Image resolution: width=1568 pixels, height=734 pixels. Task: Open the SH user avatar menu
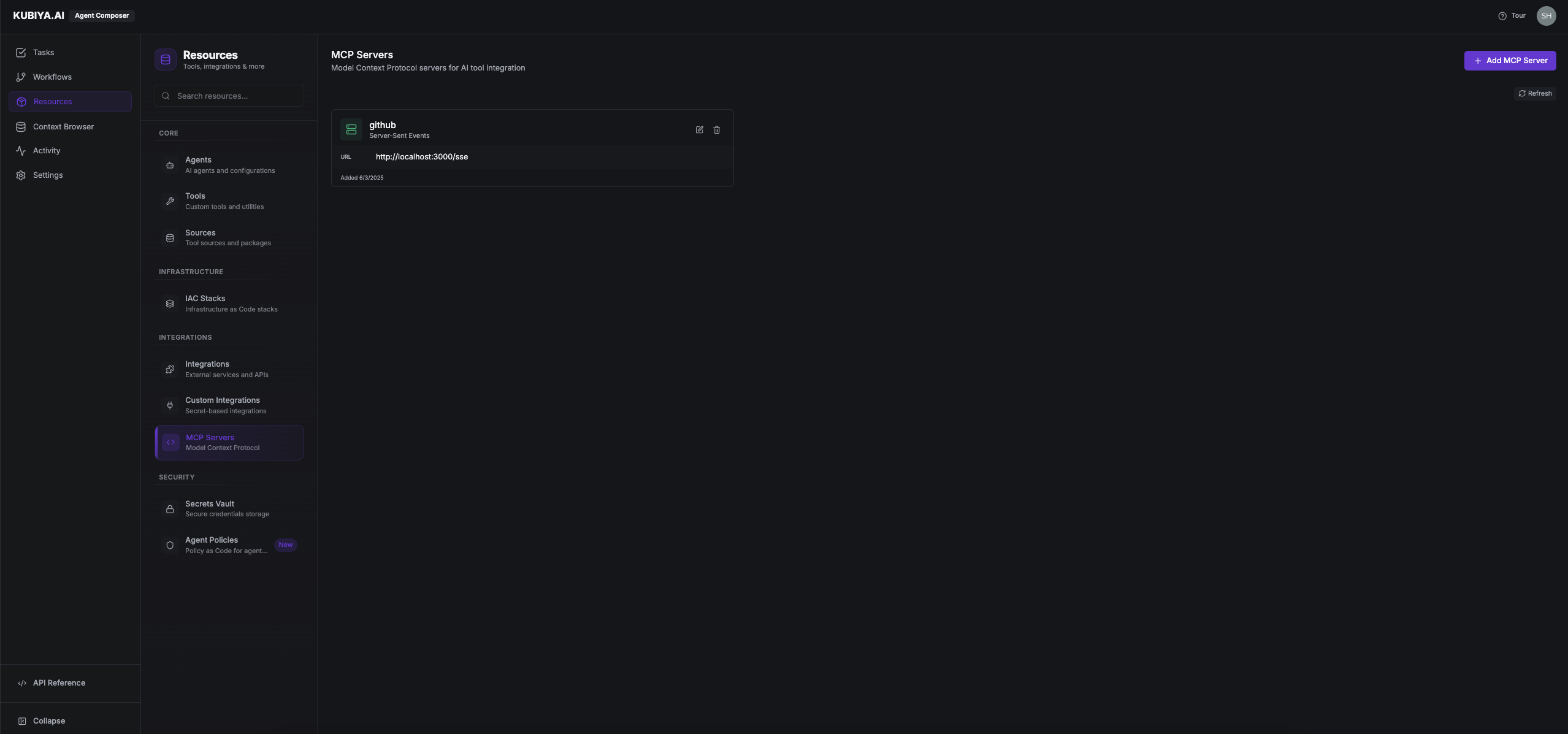[x=1546, y=16]
